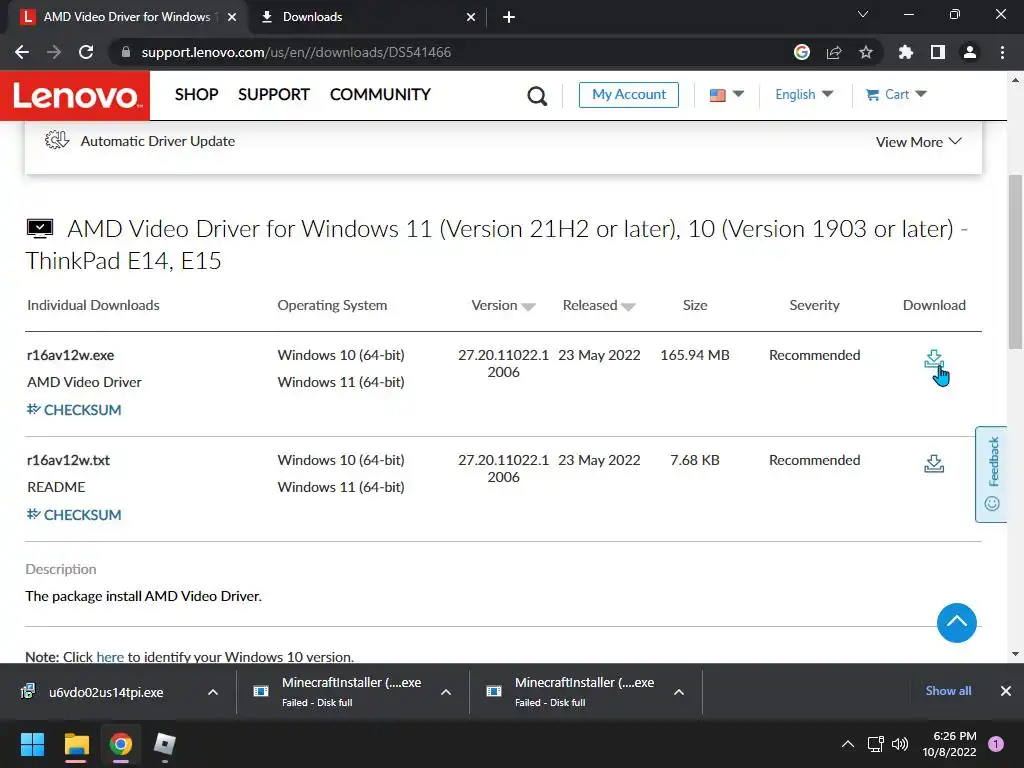Open the notification badge in taskbar
The height and width of the screenshot is (768, 1024).
(x=996, y=744)
